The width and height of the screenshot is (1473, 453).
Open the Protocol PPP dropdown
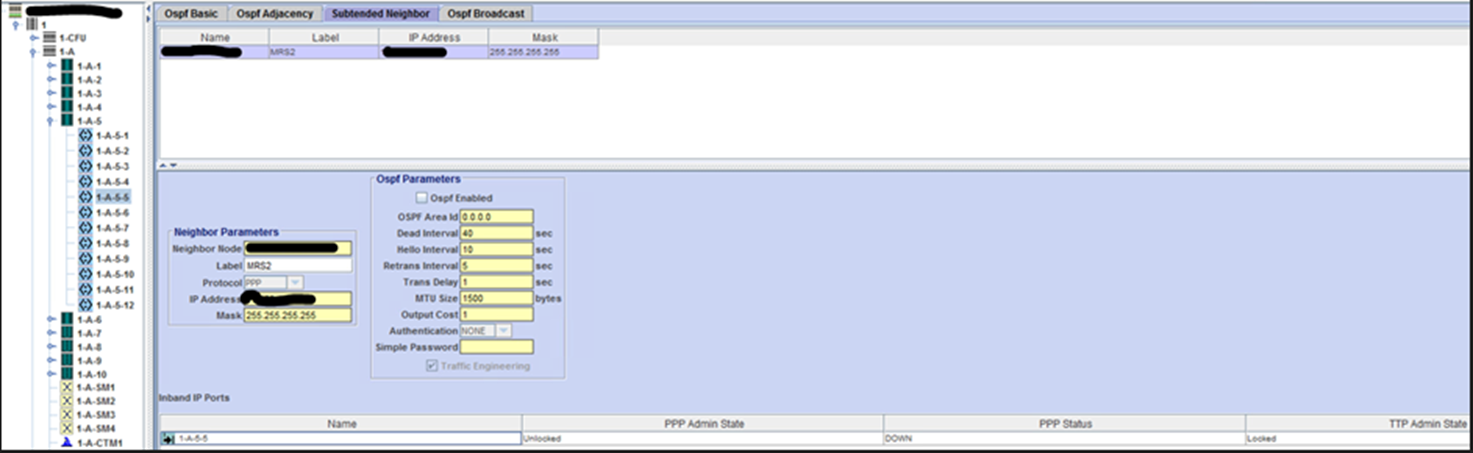(295, 283)
